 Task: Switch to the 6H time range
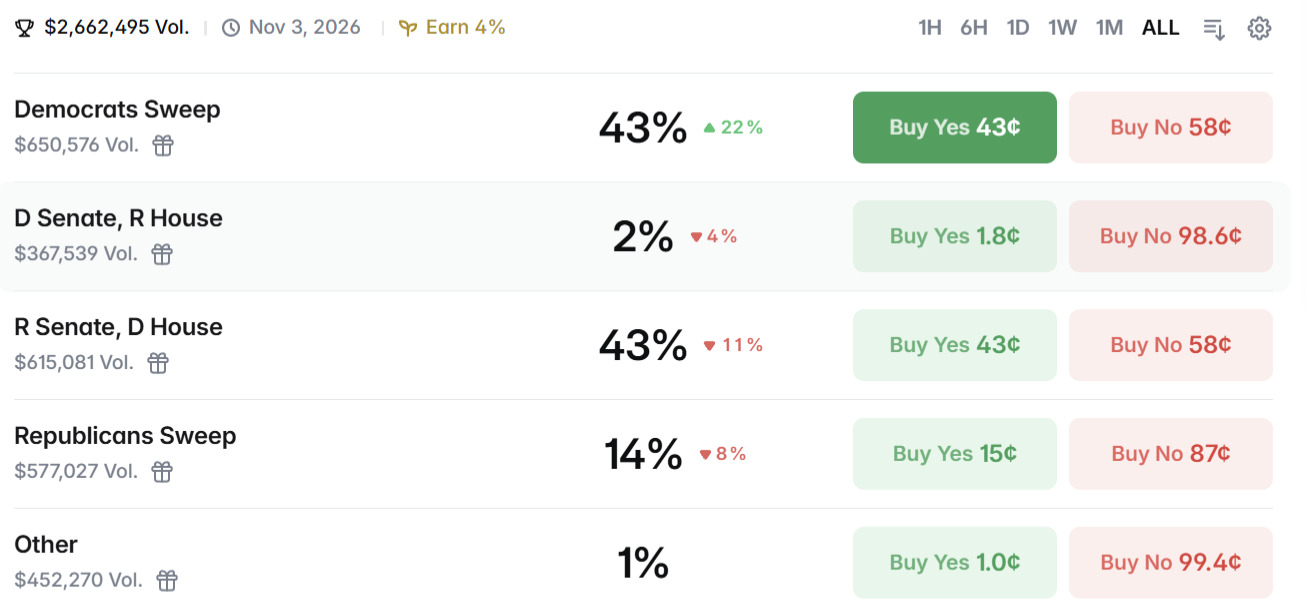click(x=974, y=28)
